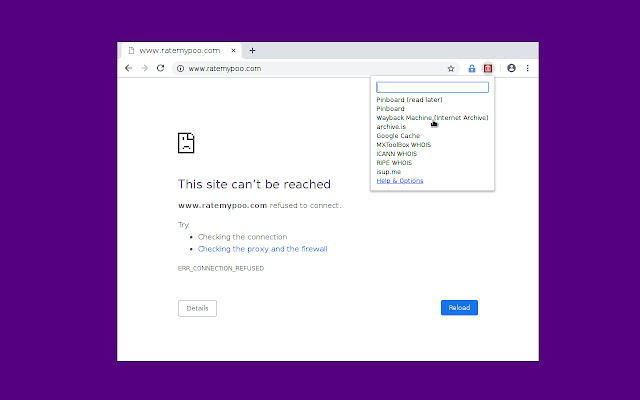Choose the plain Pinboard entry
Viewport: 640px width, 400px height.
click(x=390, y=109)
